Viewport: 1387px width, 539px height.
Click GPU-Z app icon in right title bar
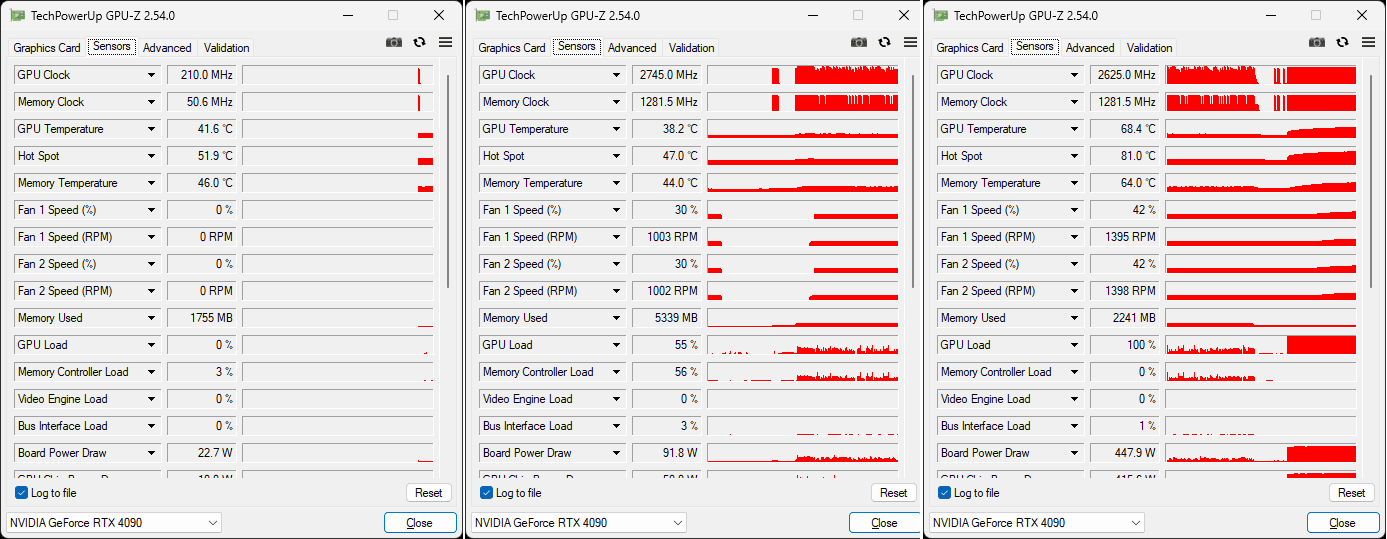click(x=941, y=15)
